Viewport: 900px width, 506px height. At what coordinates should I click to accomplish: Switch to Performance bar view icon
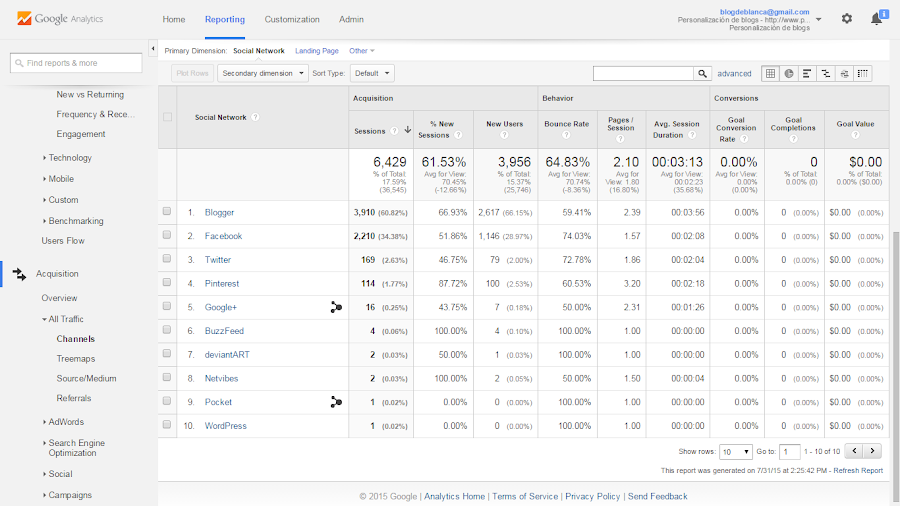pyautogui.click(x=807, y=73)
